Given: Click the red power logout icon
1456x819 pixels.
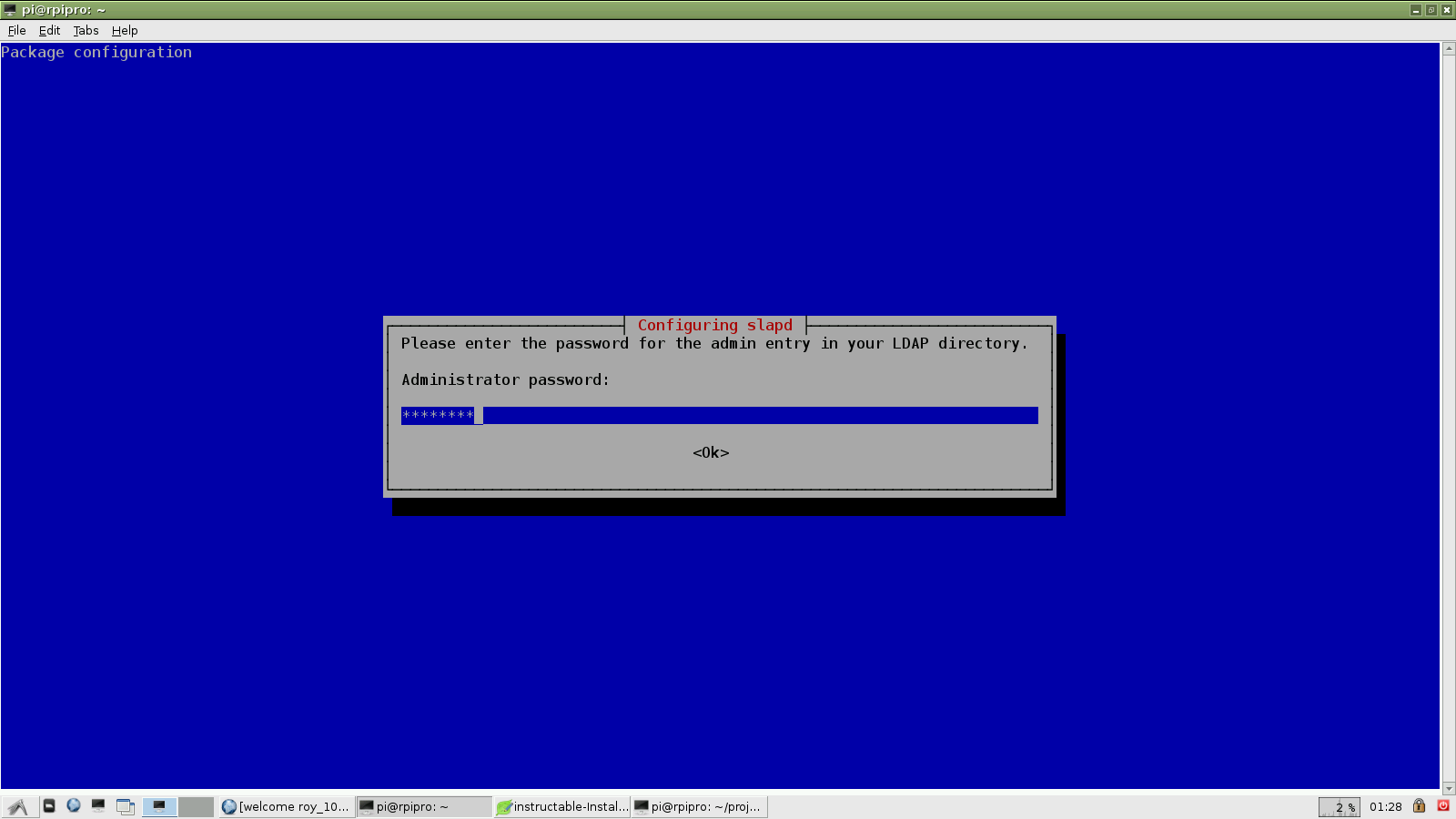Looking at the screenshot, I should [x=1443, y=805].
